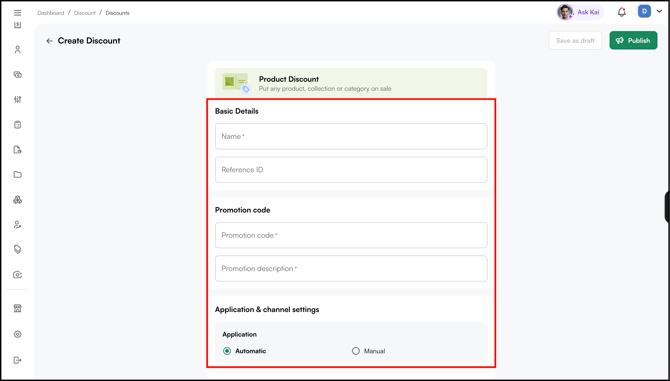Open the Ask Kai assistant

coord(580,12)
